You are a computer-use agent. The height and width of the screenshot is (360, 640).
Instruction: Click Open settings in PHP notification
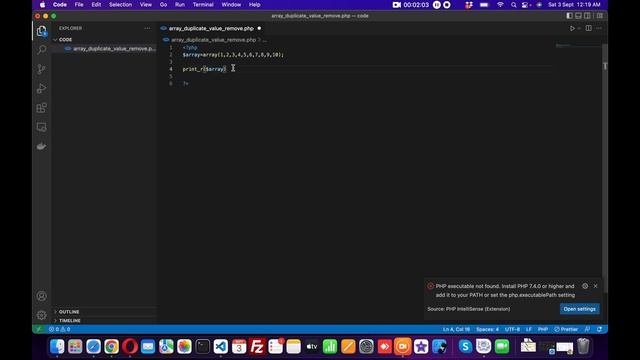[580, 309]
